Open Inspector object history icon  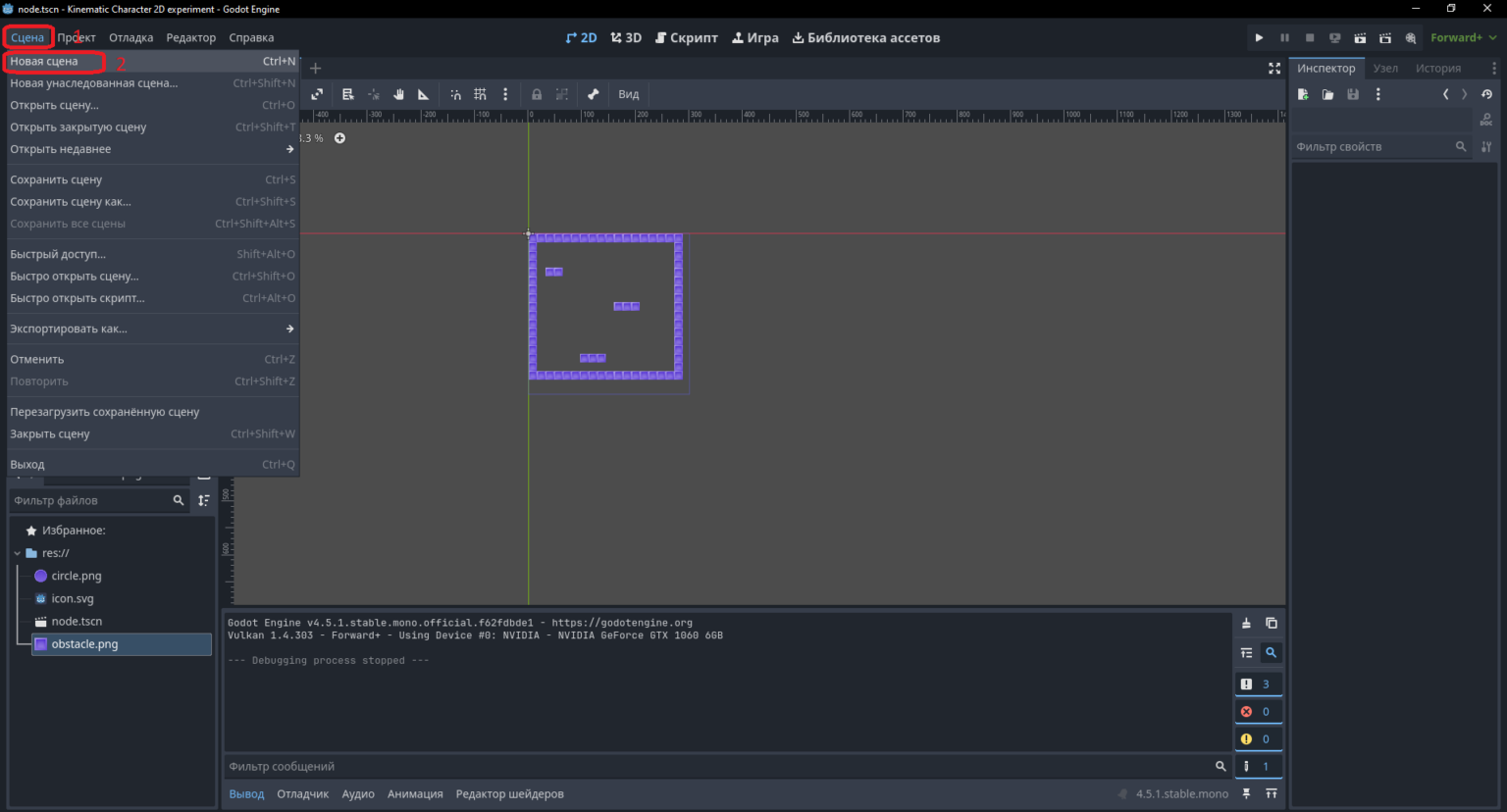1486,94
